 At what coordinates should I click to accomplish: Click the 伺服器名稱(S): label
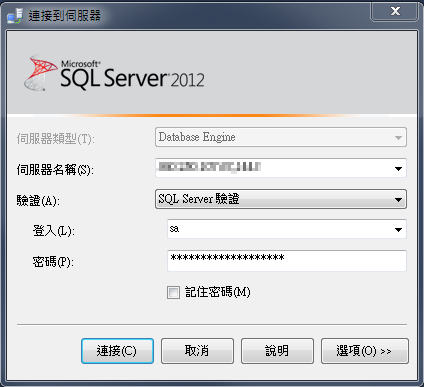click(55, 170)
